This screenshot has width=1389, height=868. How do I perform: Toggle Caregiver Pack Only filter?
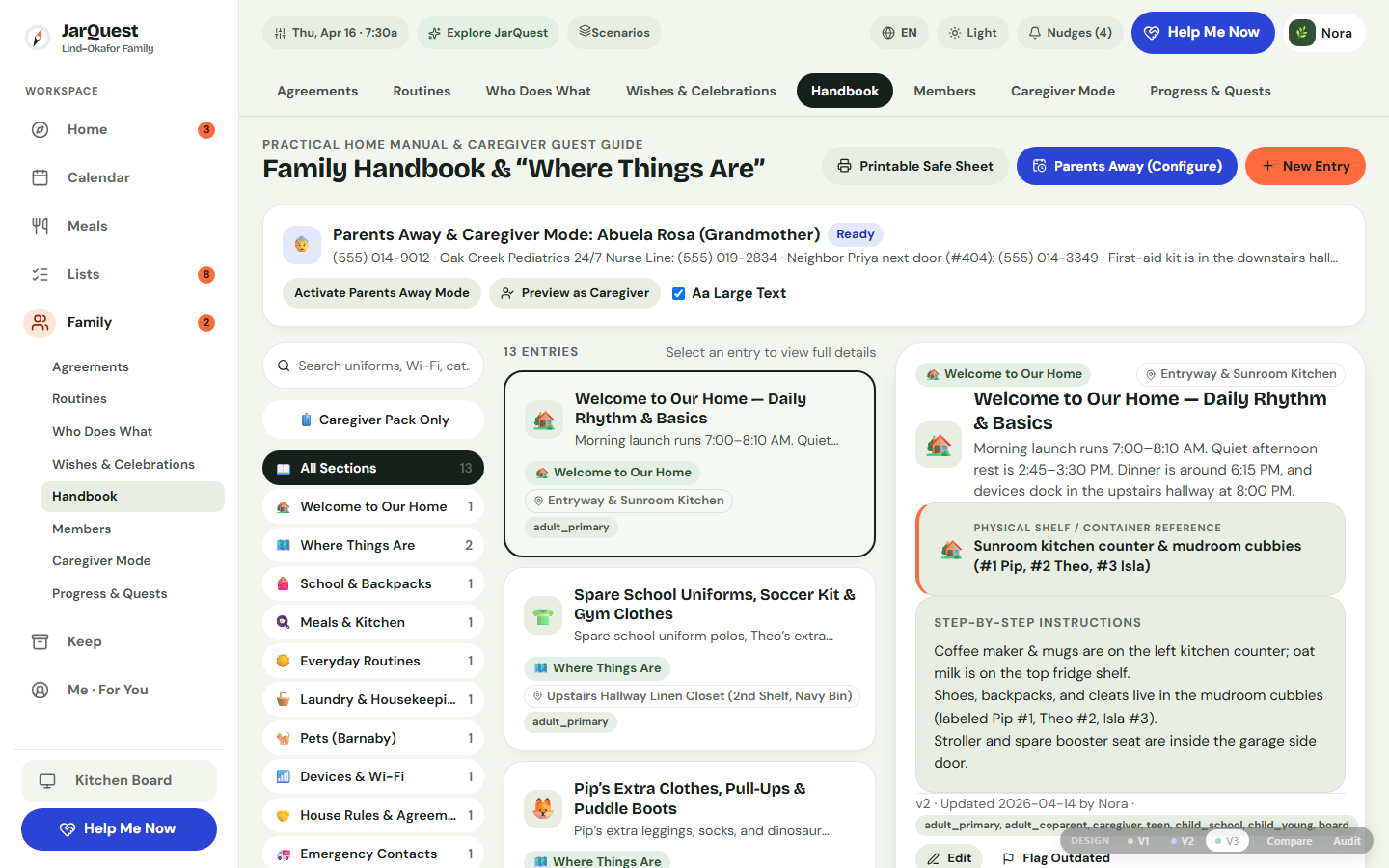point(373,420)
